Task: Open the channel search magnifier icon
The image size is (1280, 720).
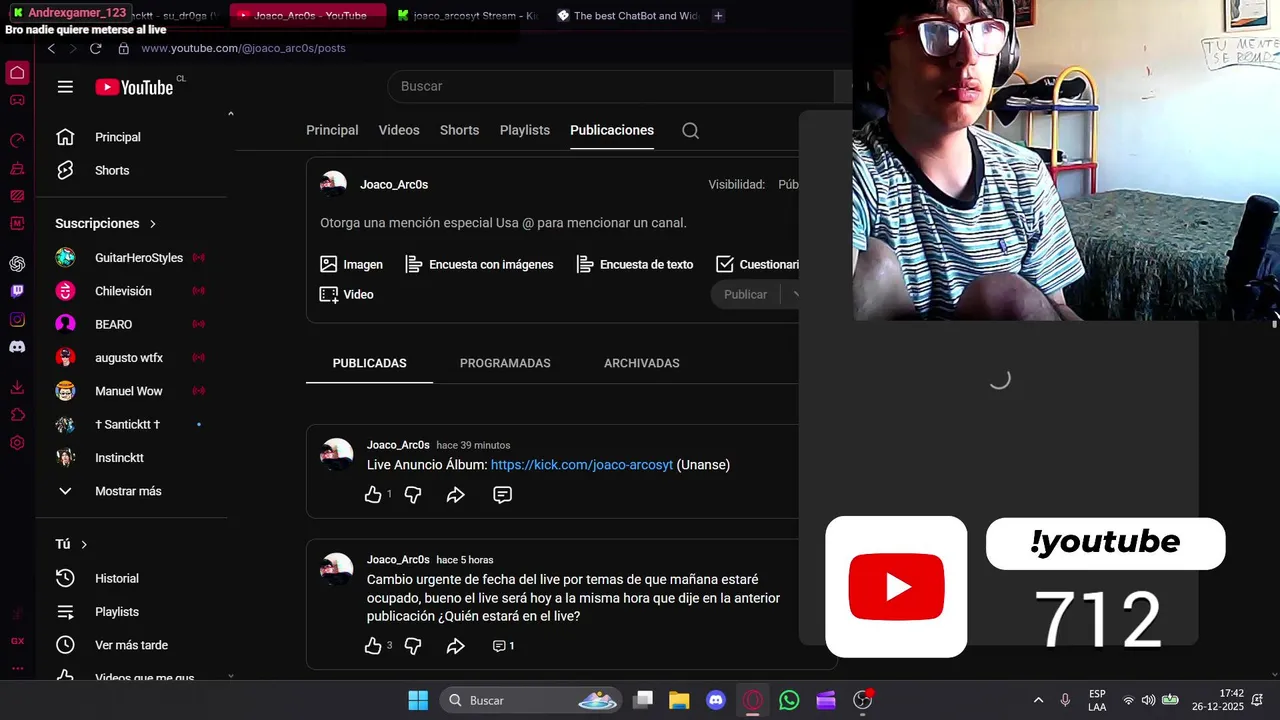Action: coord(690,130)
